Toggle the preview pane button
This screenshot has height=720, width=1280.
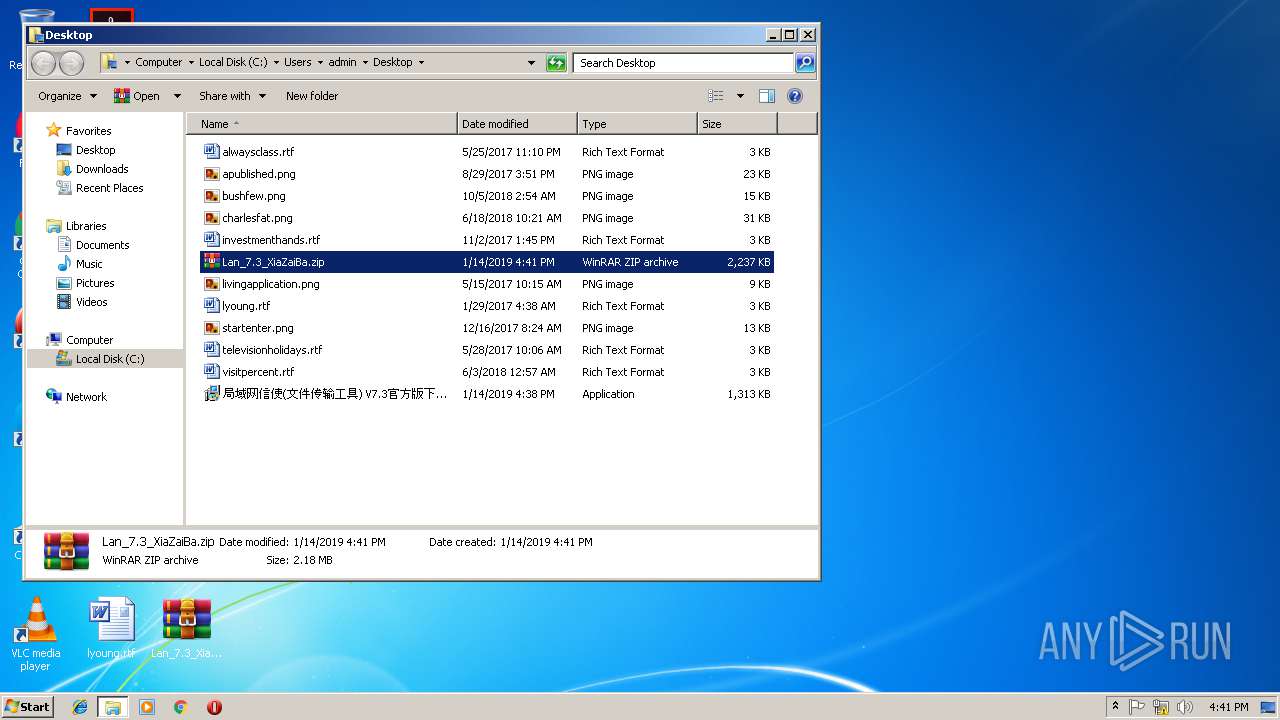tap(767, 96)
